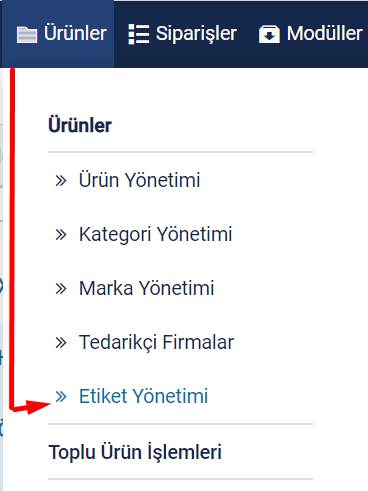Click the folder icon beside Ürünler
368x491 pixels.
point(27,35)
